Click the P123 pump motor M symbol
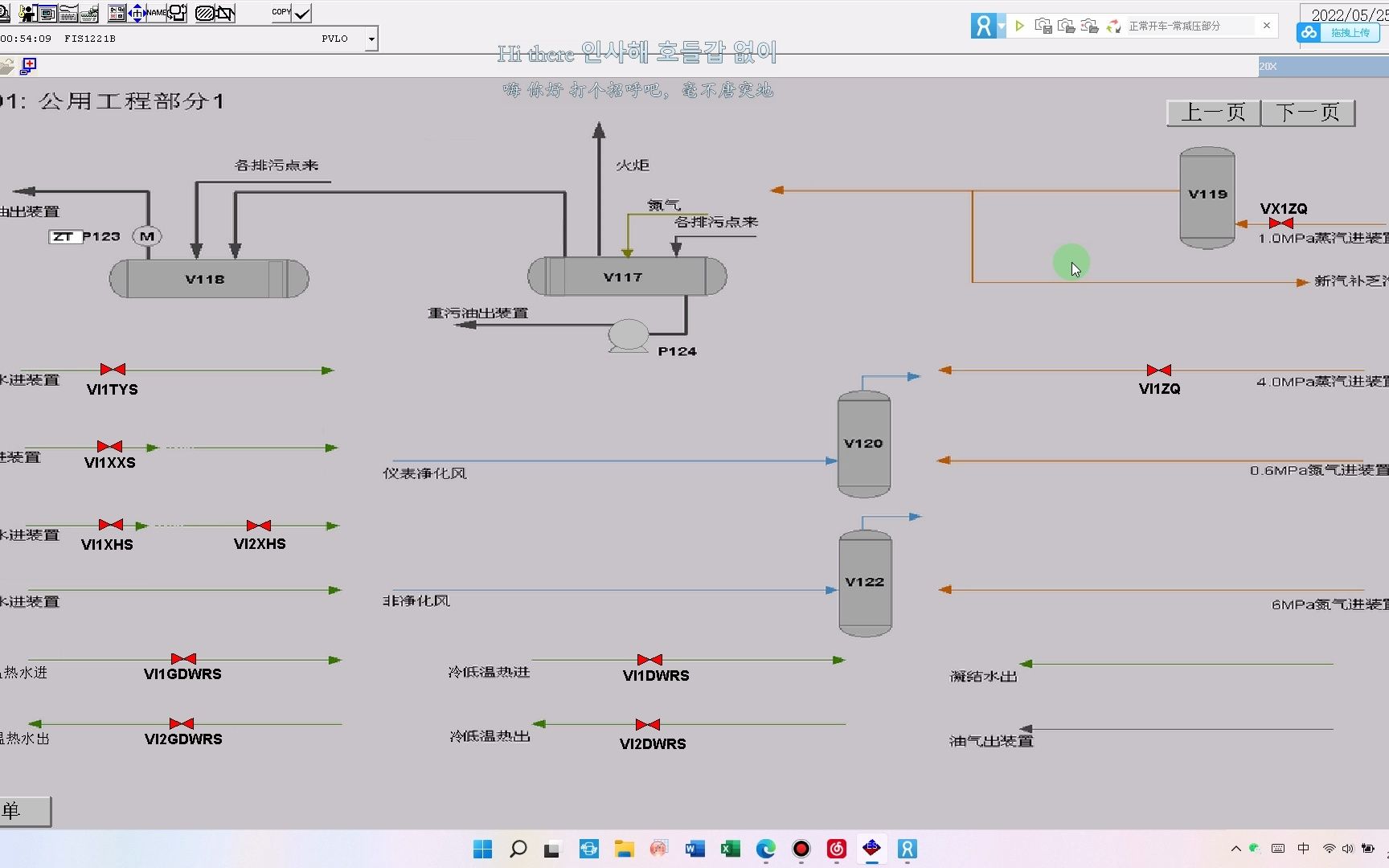Image resolution: width=1389 pixels, height=868 pixels. 147,236
